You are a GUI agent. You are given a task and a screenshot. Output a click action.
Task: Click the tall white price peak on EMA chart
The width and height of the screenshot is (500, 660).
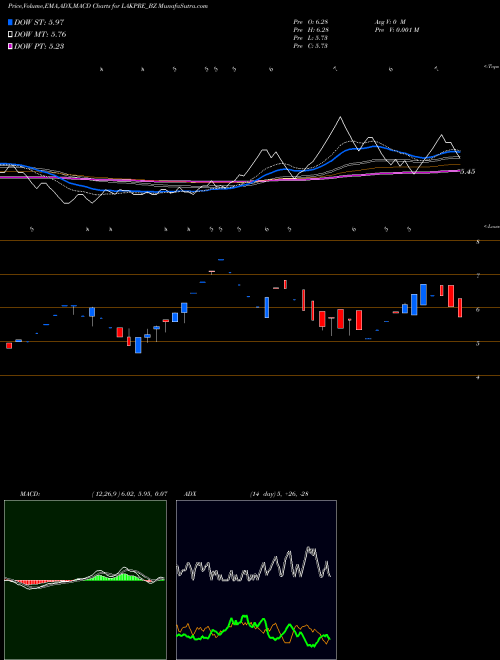[x=340, y=118]
